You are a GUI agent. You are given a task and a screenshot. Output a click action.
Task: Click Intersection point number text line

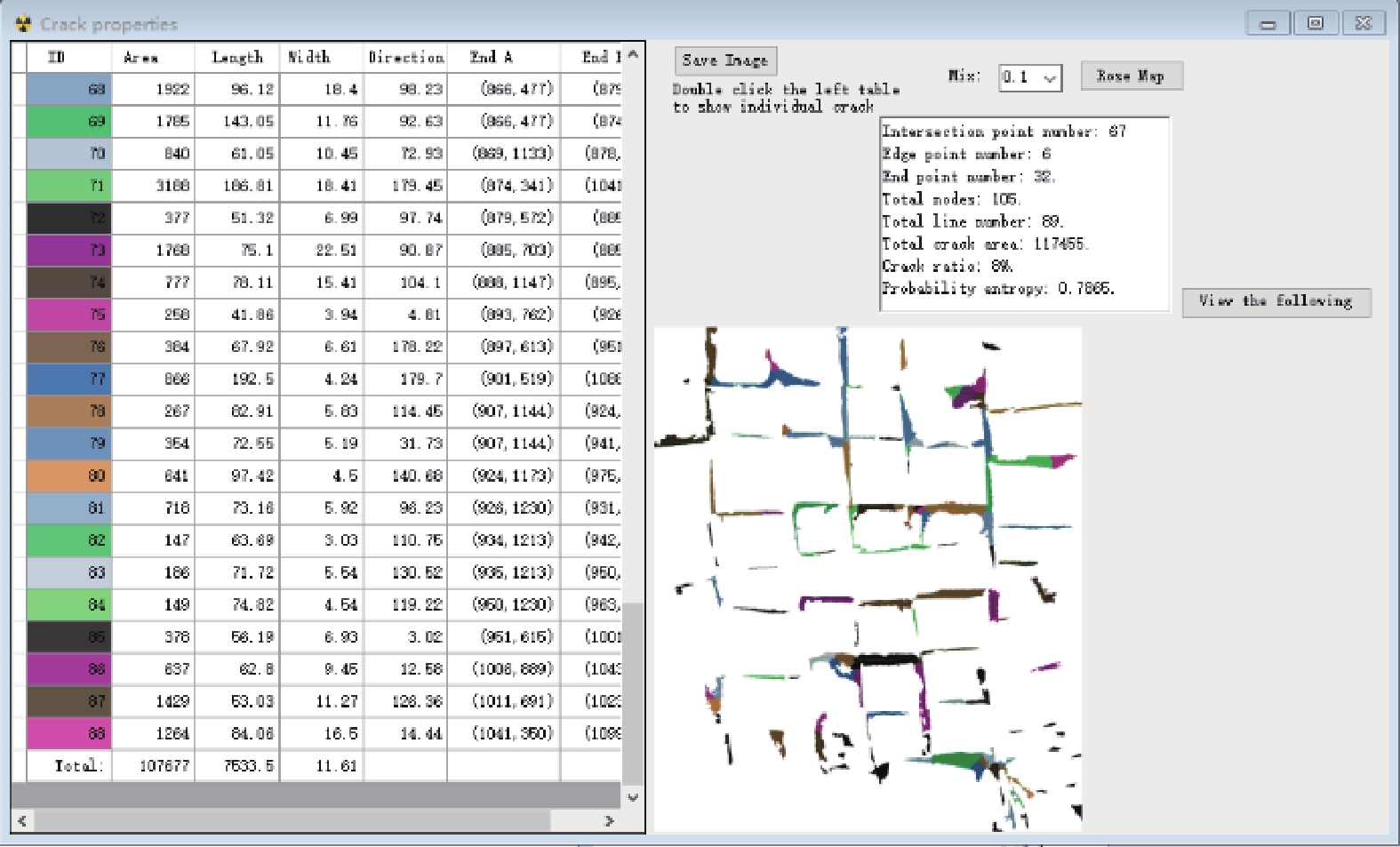coord(1004,132)
